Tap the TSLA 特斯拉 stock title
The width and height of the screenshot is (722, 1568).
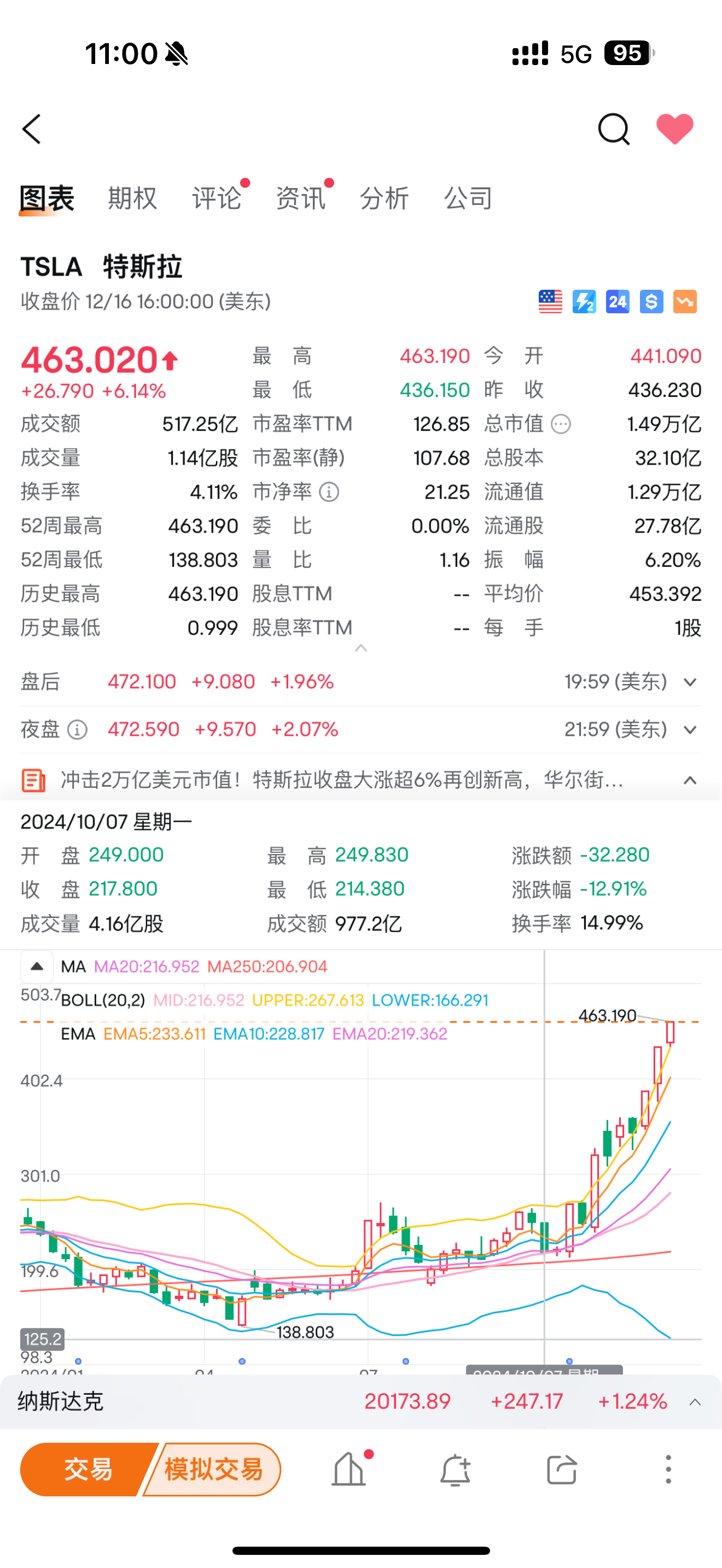[102, 267]
